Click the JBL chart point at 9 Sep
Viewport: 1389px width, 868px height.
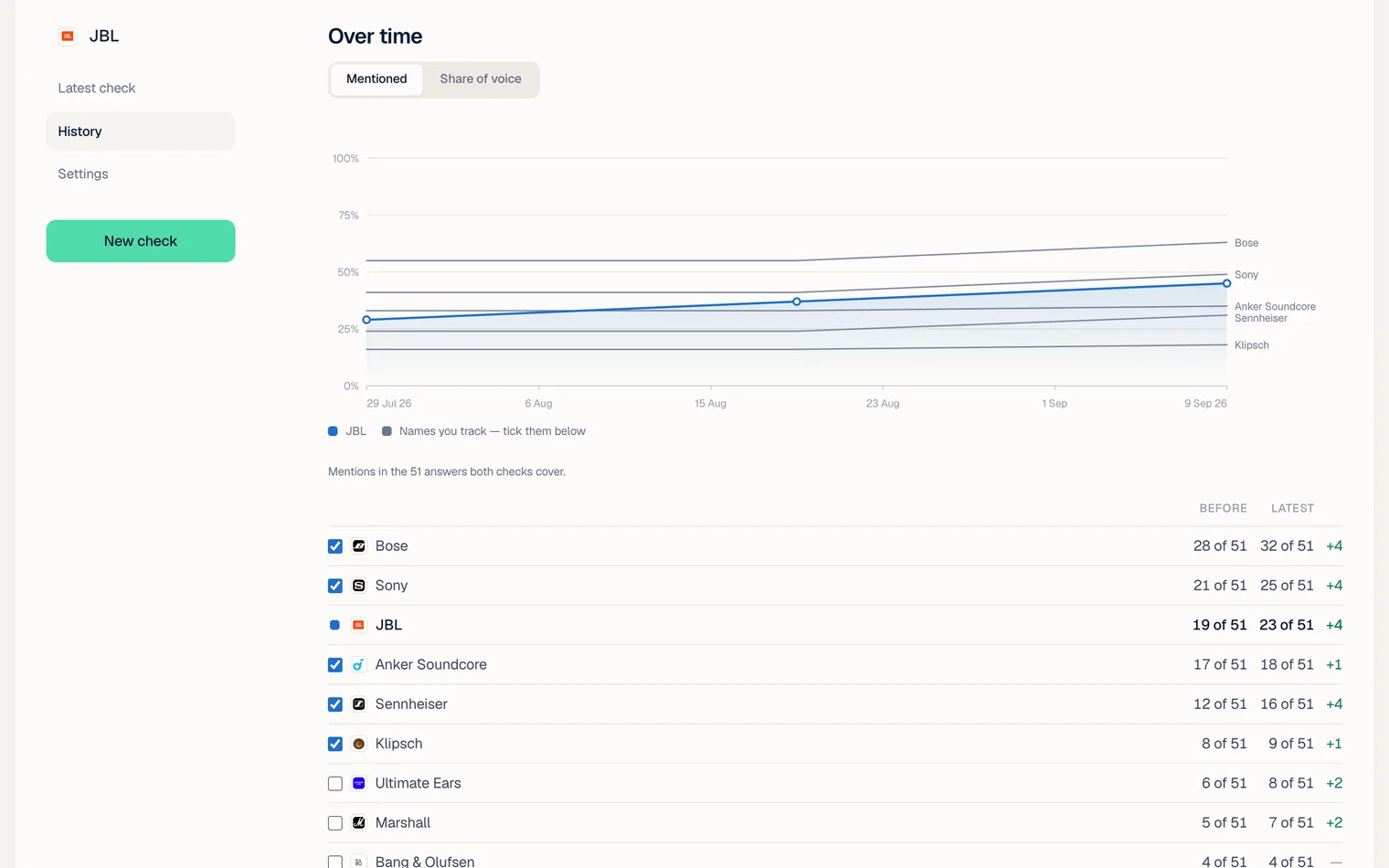1226,283
